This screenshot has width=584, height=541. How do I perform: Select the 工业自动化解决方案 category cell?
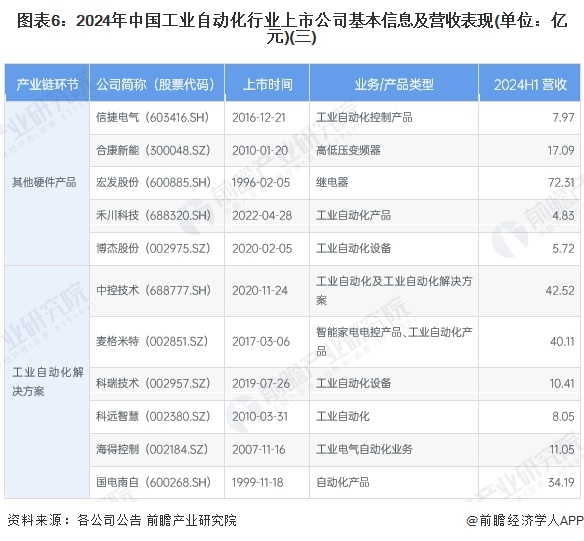coord(48,382)
